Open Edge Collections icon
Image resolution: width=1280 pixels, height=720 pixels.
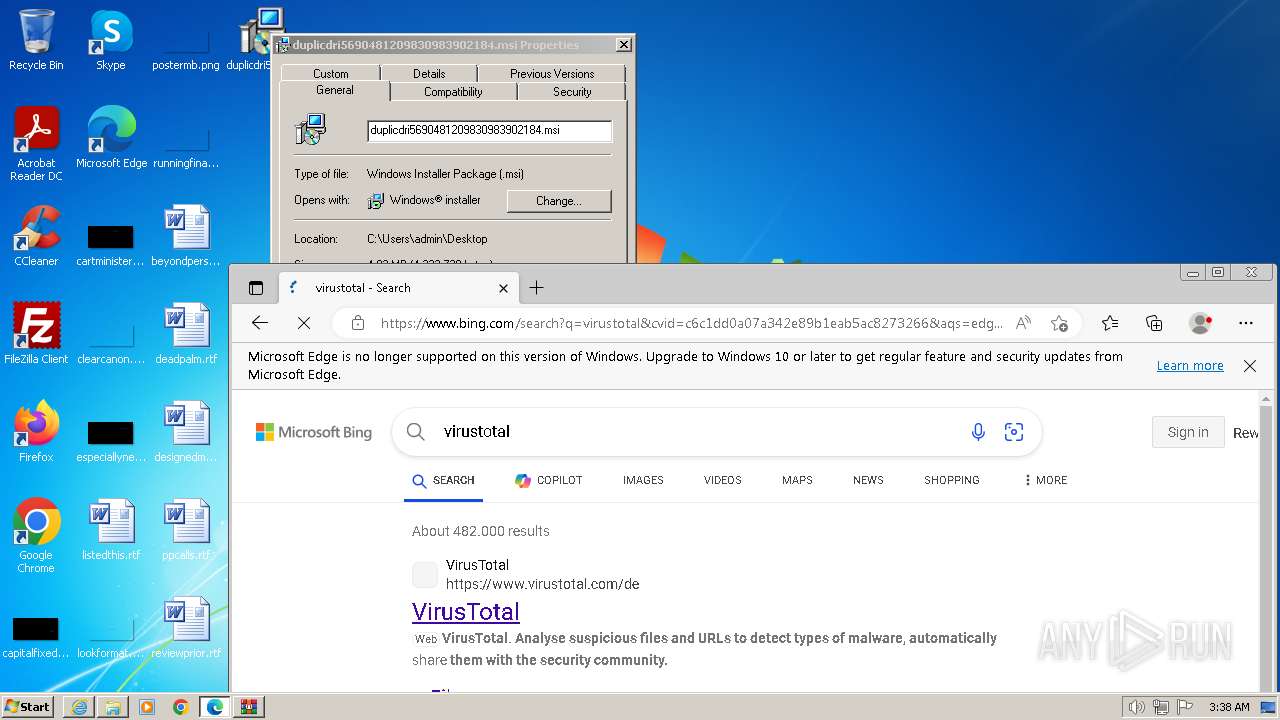point(1154,323)
